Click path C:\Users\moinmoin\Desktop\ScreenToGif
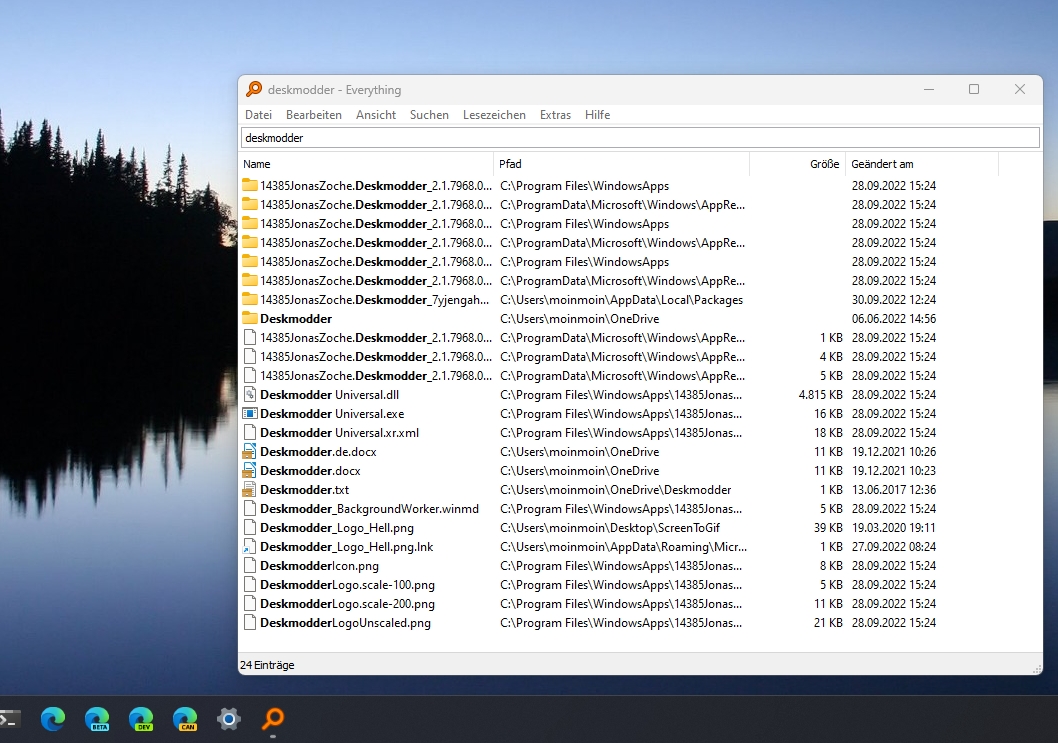The width and height of the screenshot is (1058, 743). 610,528
